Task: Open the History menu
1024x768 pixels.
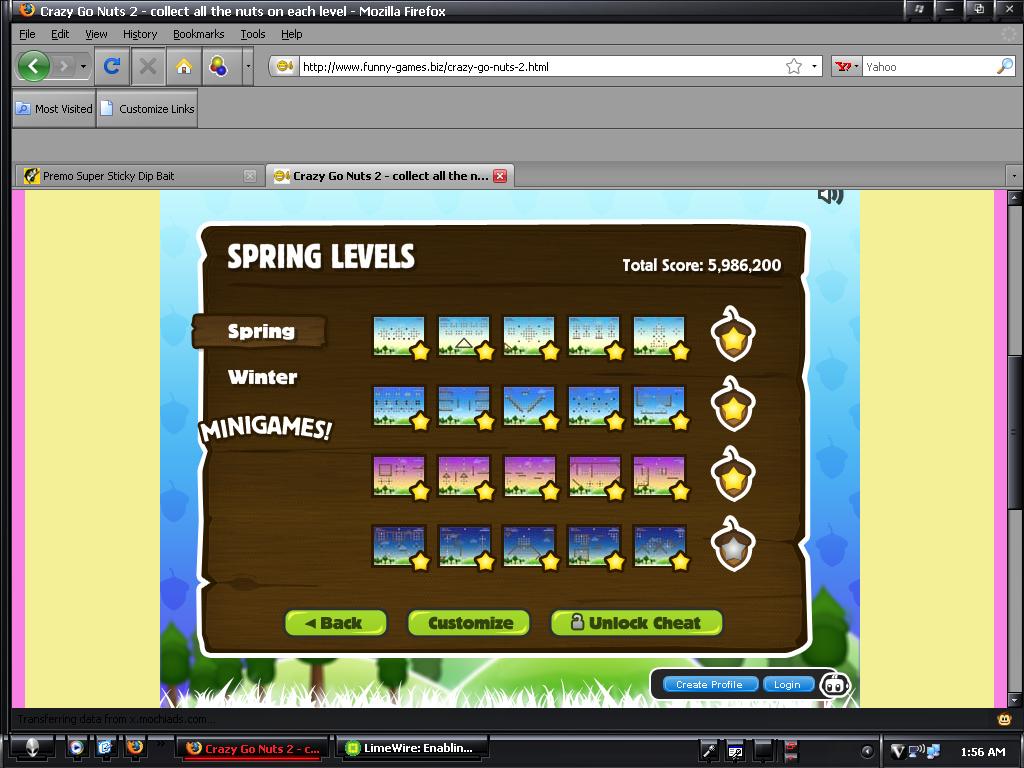Action: point(140,34)
